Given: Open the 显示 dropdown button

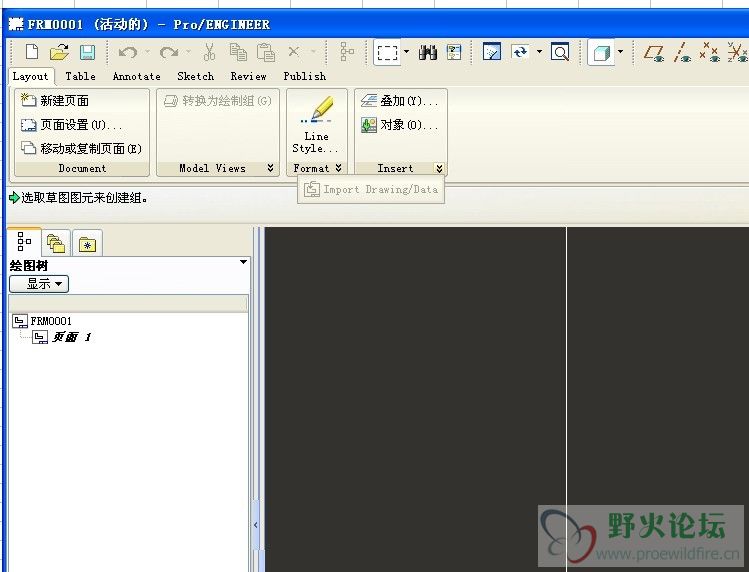Looking at the screenshot, I should tap(39, 284).
